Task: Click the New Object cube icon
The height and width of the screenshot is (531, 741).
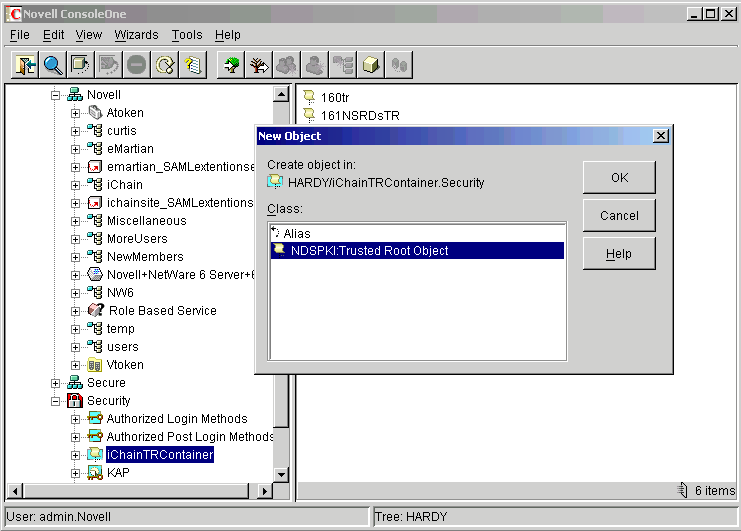Action: click(370, 65)
